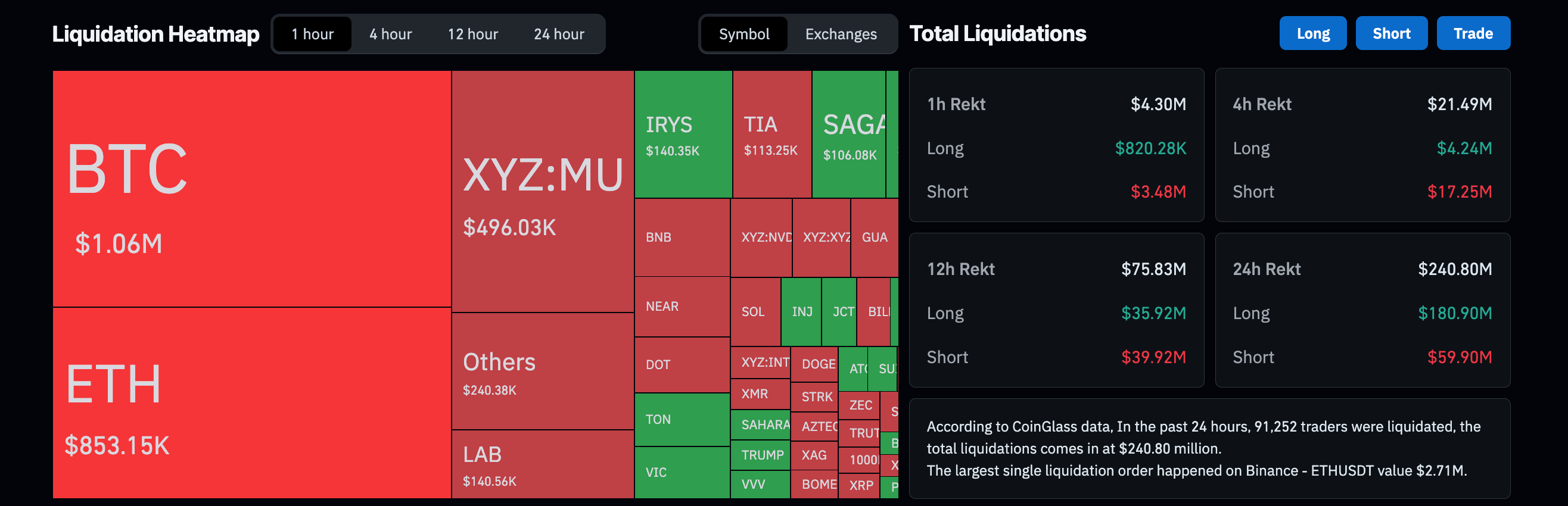Select the green SAGA tile
The width and height of the screenshot is (1568, 506).
pos(848,135)
